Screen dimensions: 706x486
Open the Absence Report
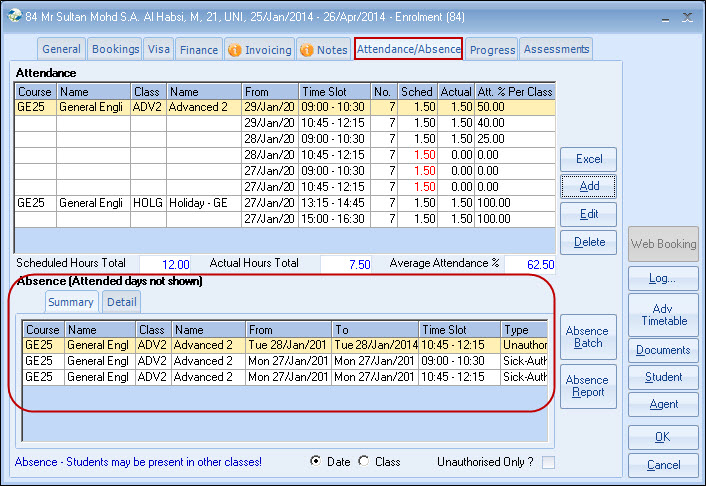[x=587, y=386]
